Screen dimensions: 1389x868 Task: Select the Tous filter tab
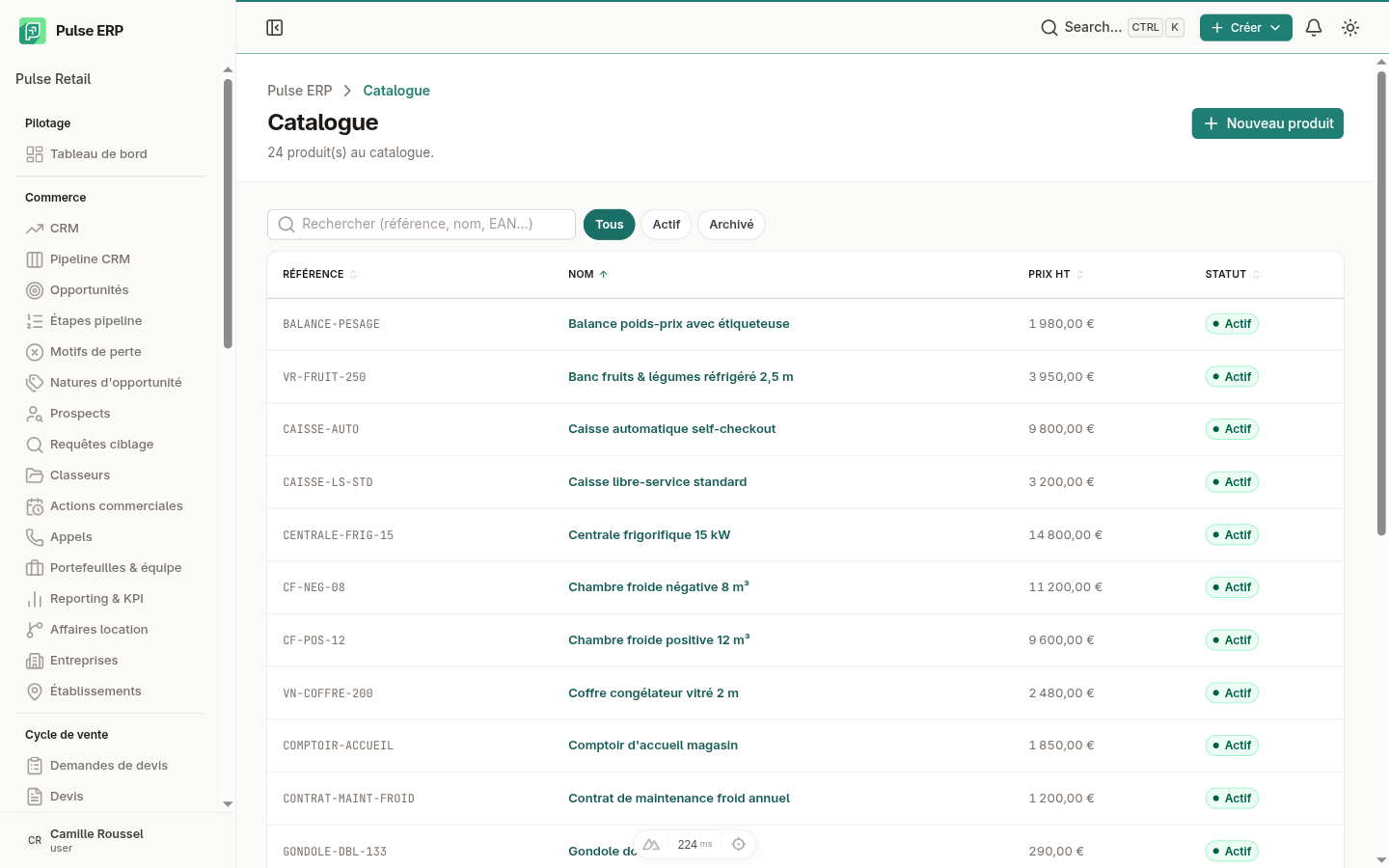point(610,225)
